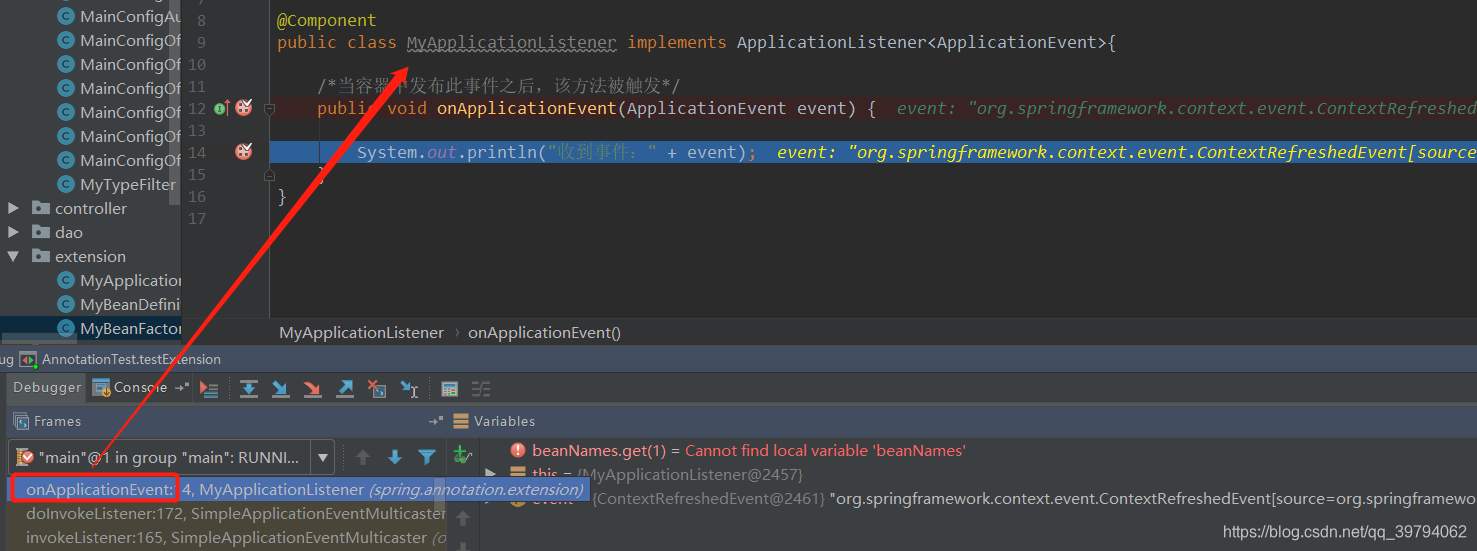Screen dimensions: 1477x551
Task: Expand the controller package node
Action: click(13, 208)
